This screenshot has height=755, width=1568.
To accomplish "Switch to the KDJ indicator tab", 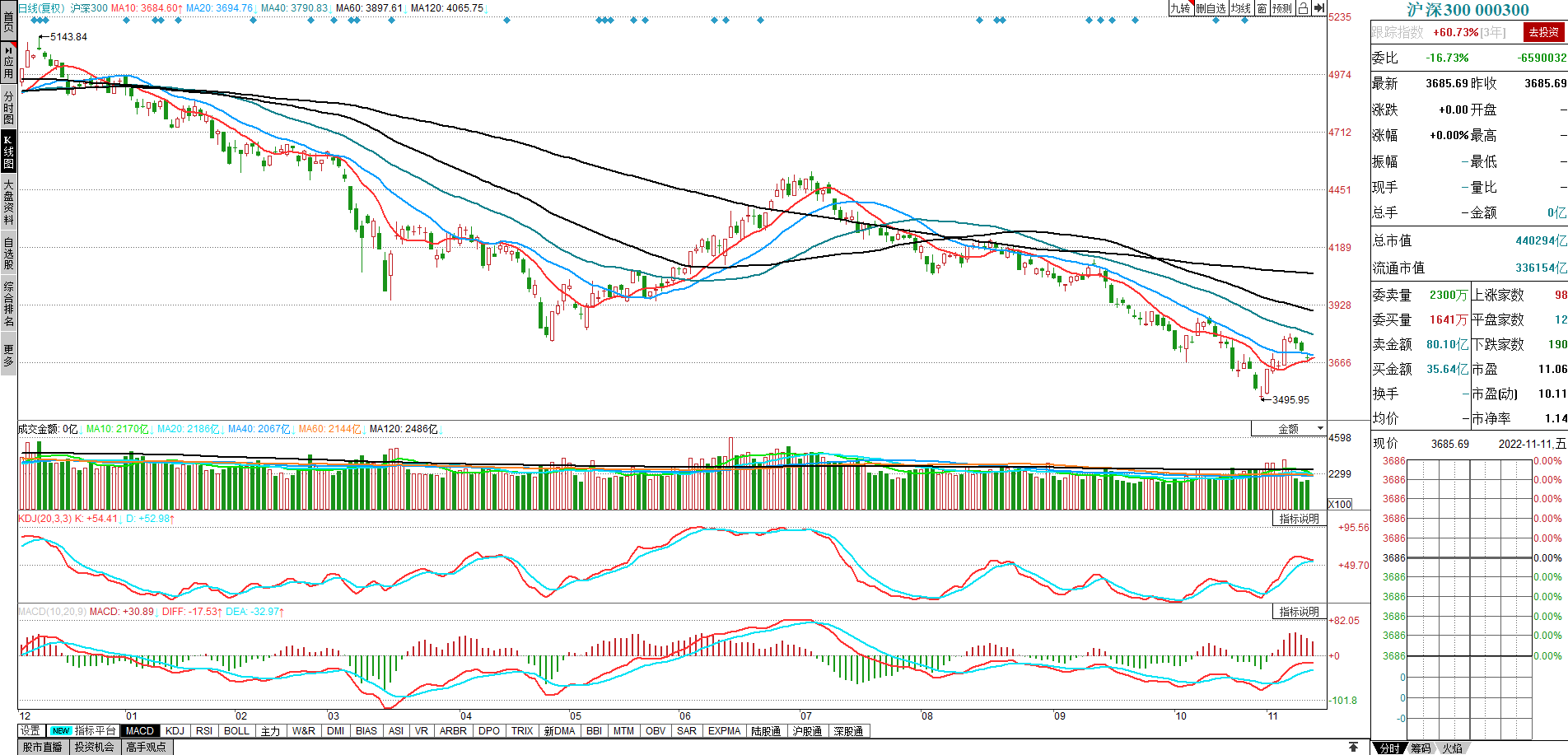I will tap(175, 730).
